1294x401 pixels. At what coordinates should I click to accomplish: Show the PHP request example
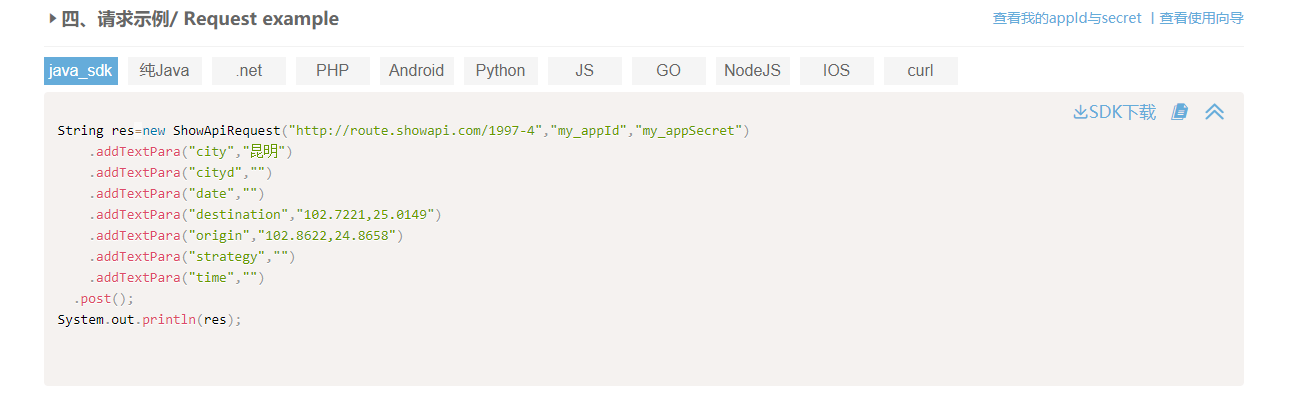(333, 70)
